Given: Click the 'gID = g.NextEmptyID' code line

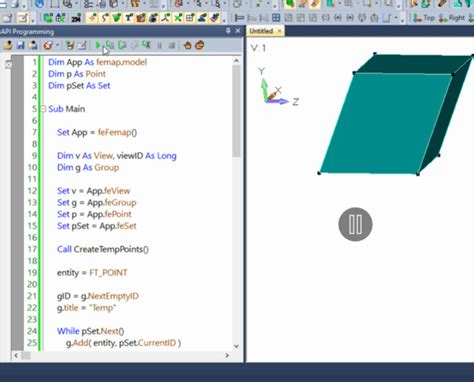Looking at the screenshot, I should pyautogui.click(x=98, y=296).
